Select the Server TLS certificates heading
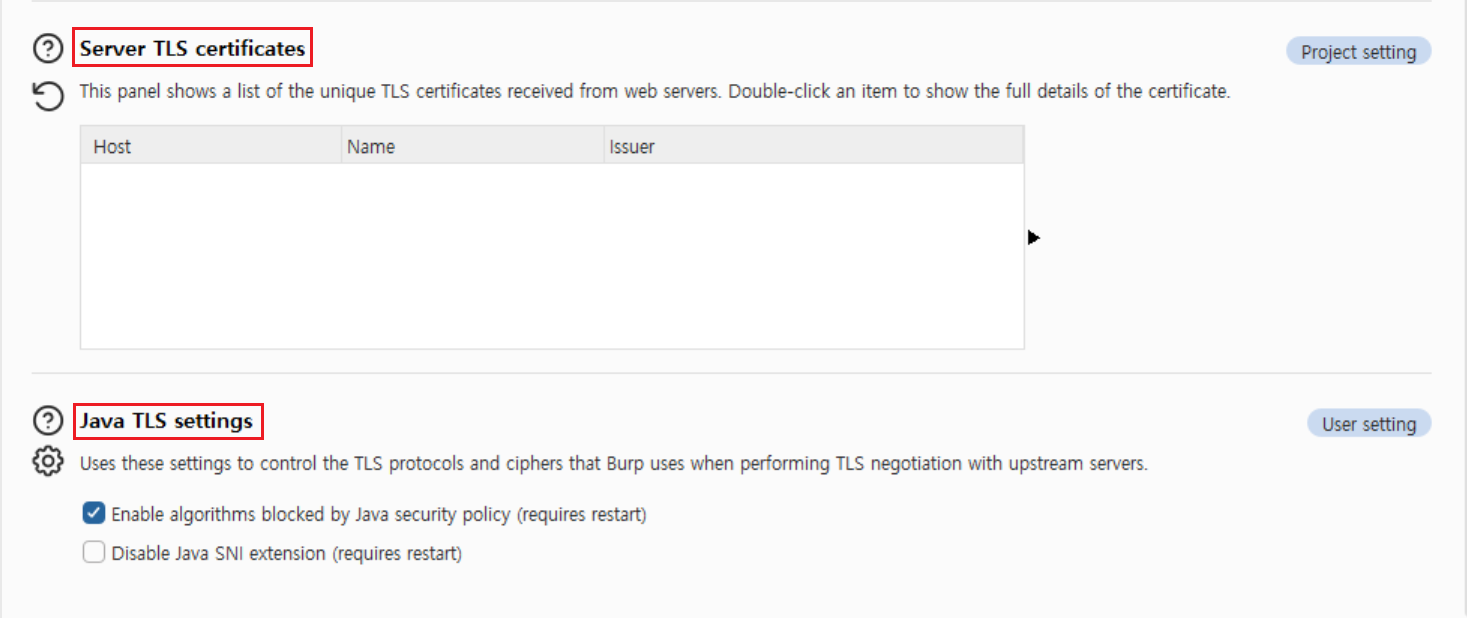Image resolution: width=1467 pixels, height=618 pixels. pyautogui.click(x=193, y=48)
